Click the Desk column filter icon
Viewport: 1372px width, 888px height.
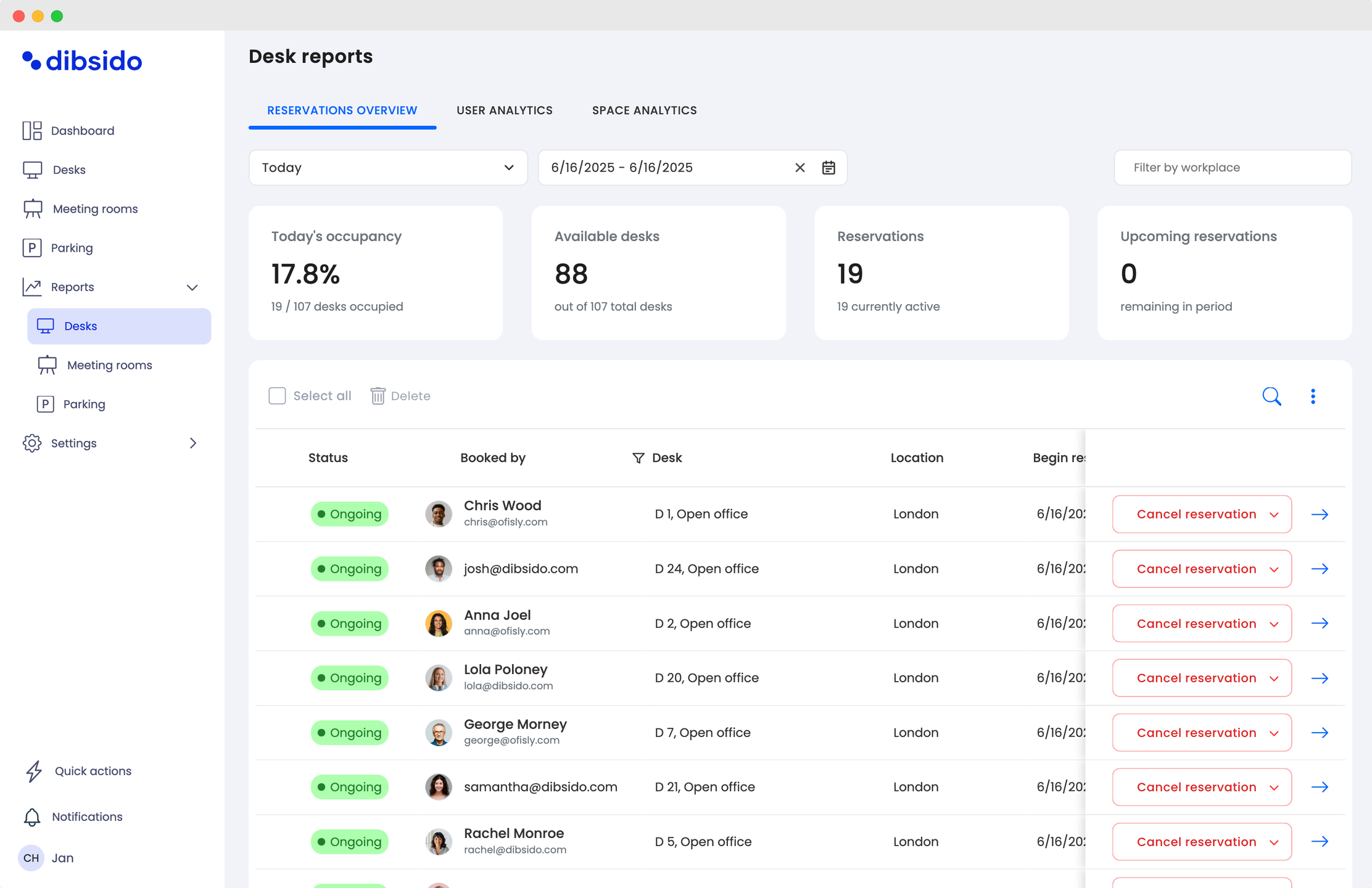click(638, 458)
